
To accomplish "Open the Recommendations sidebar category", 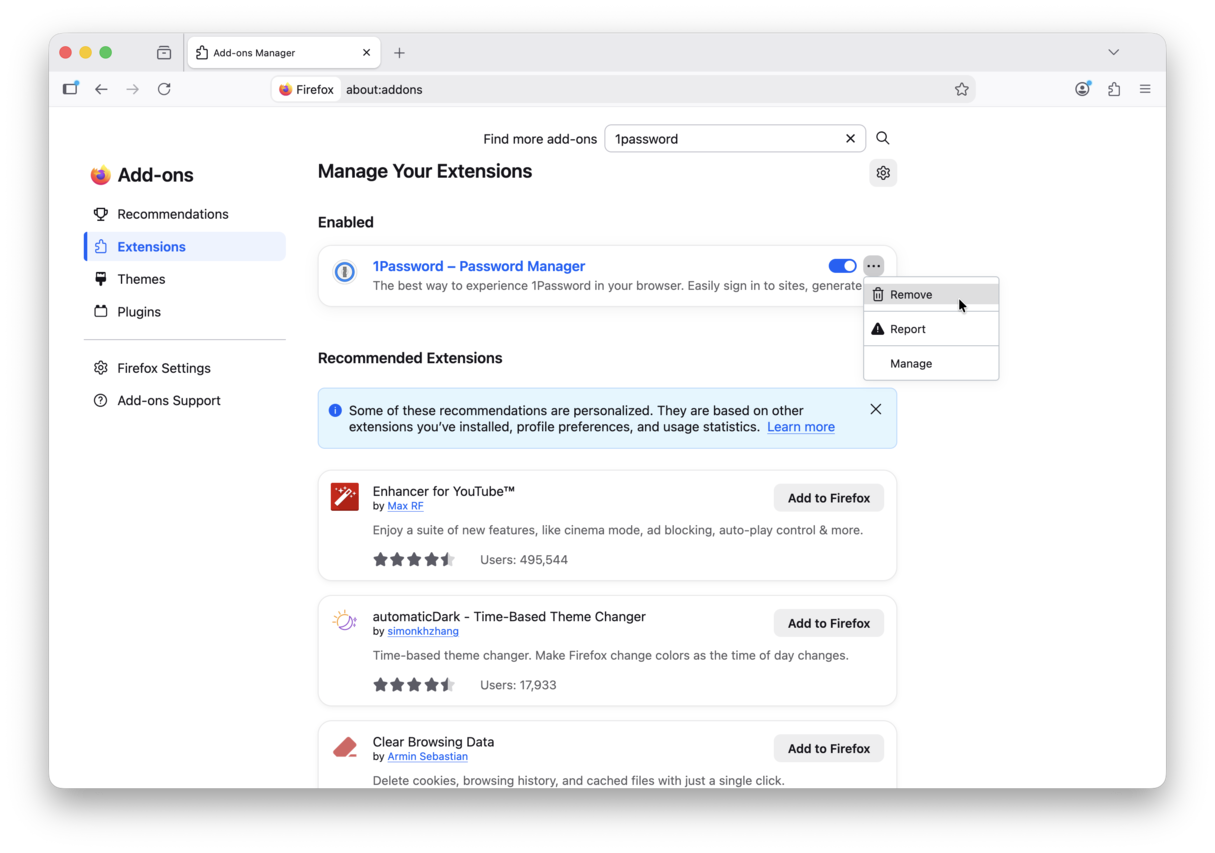I will [185, 214].
